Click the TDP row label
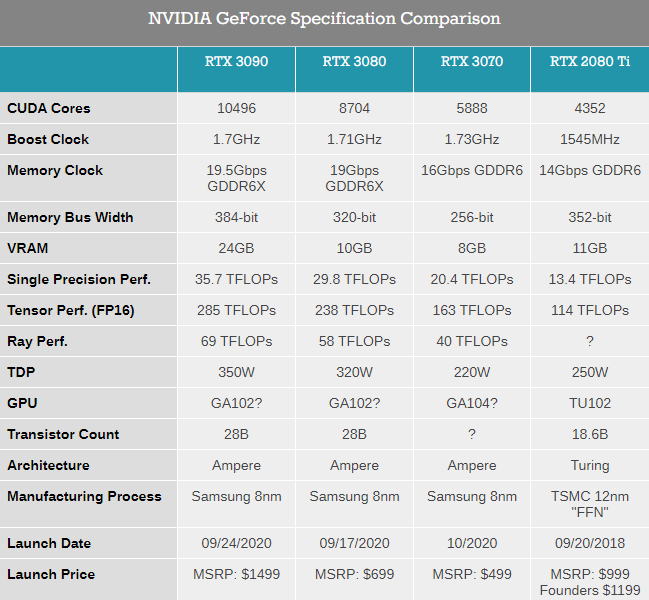Viewport: 649px width, 600px height. 21,372
